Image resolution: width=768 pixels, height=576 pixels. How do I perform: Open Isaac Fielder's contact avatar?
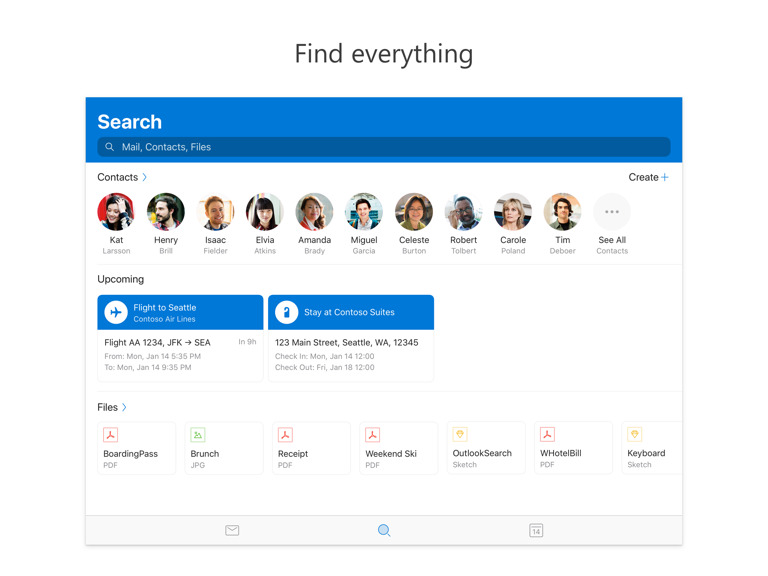point(215,212)
